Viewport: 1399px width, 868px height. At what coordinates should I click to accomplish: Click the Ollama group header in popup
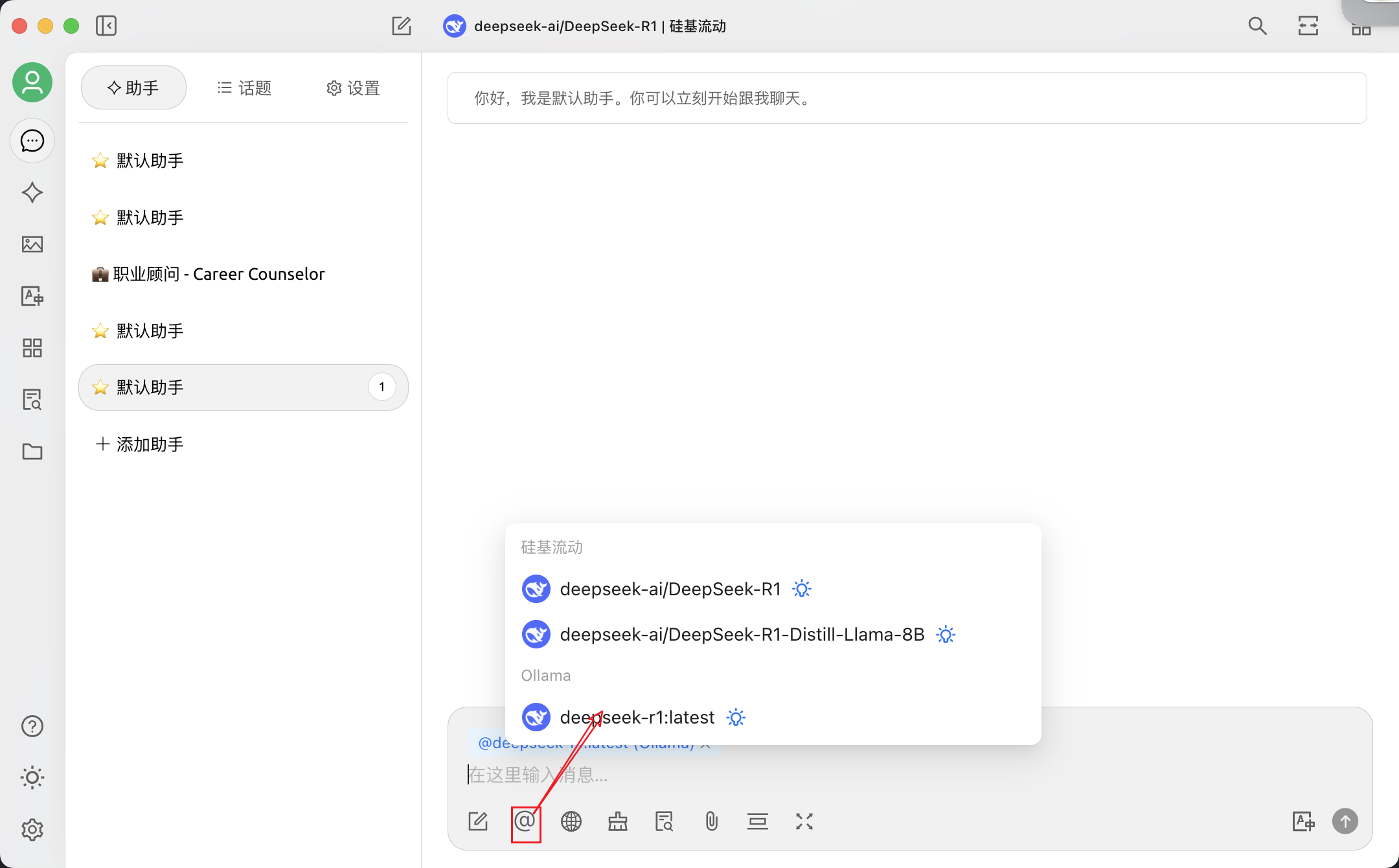coord(546,676)
